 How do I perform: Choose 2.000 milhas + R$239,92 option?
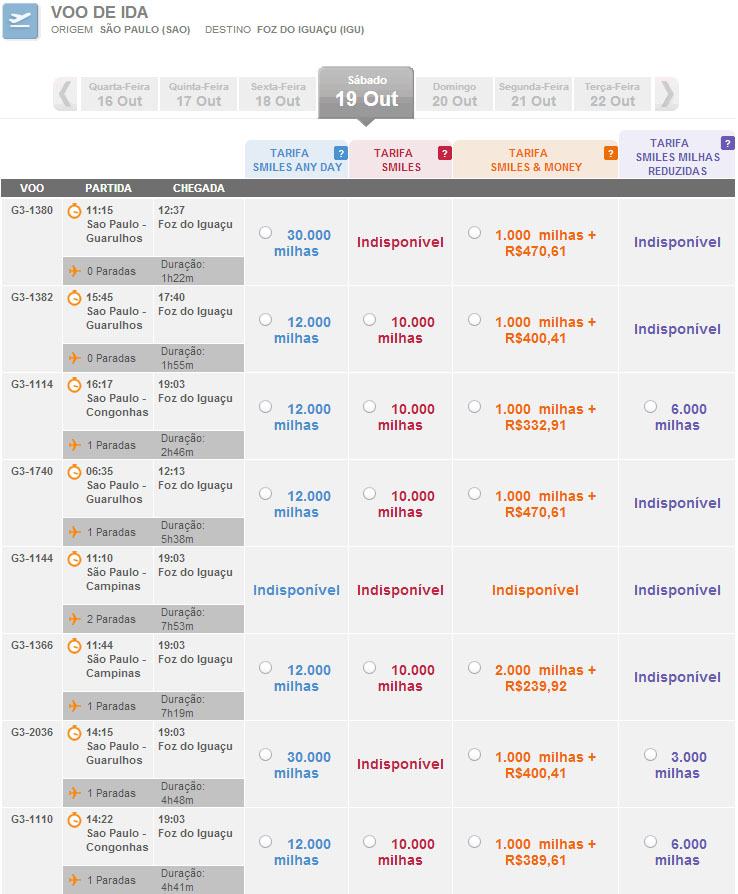click(474, 668)
